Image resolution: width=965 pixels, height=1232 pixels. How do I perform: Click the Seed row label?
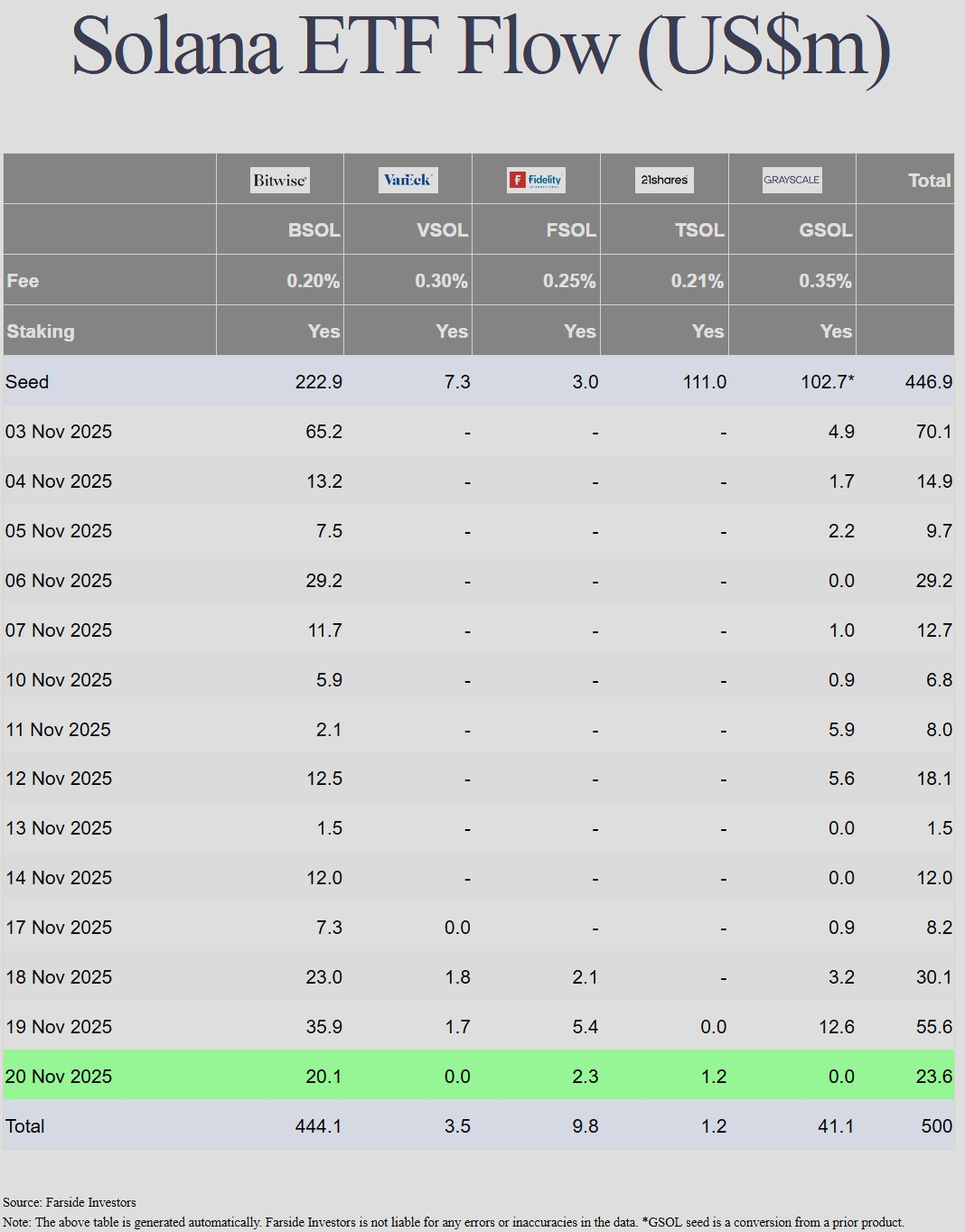point(27,382)
